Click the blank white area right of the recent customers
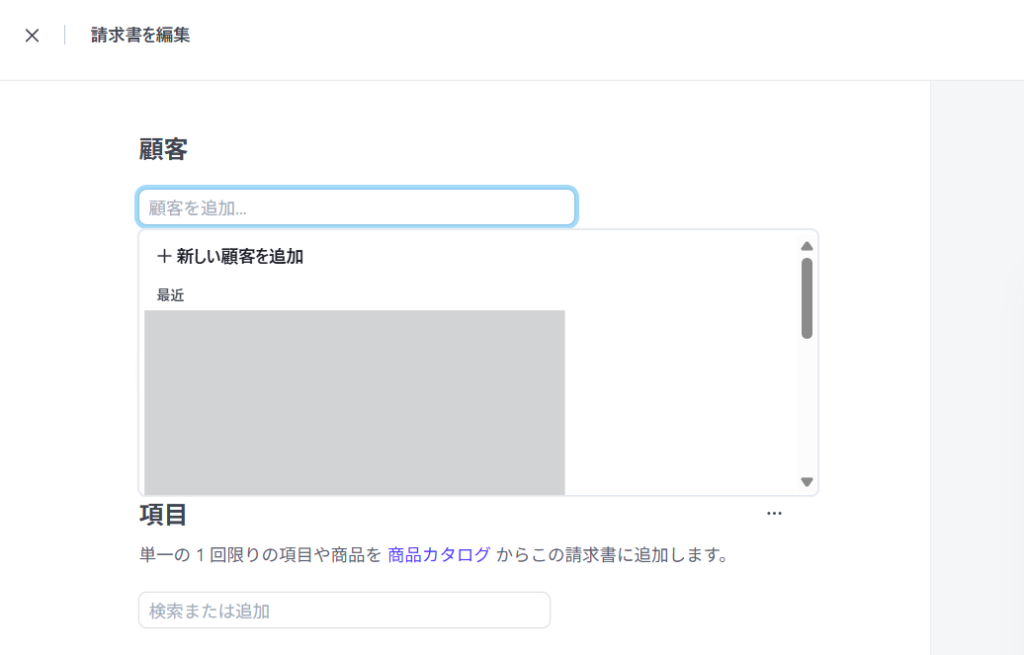1024x655 pixels. click(680, 400)
